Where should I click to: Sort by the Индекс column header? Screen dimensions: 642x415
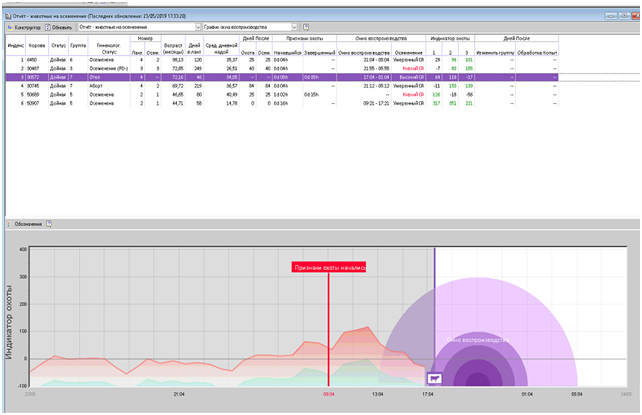pyautogui.click(x=16, y=45)
